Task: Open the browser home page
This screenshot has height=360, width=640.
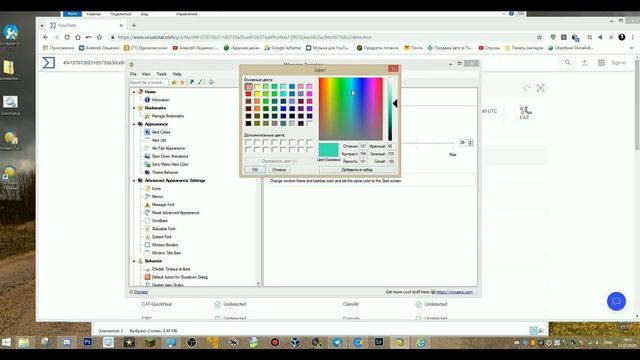Action: 78,37
